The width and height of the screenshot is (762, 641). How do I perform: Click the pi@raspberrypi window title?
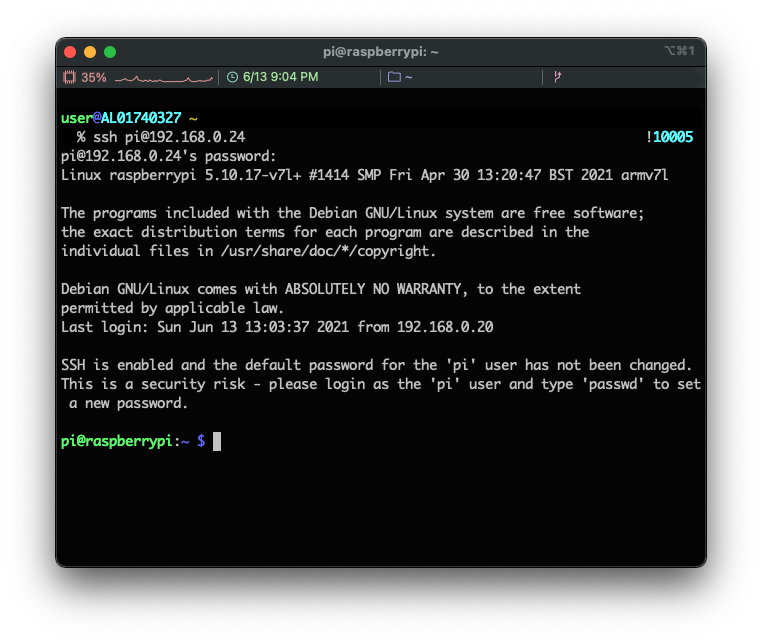click(x=380, y=51)
